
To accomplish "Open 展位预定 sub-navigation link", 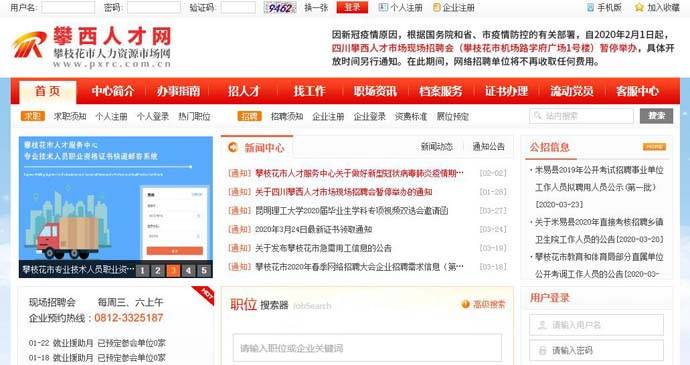I will coord(453,116).
